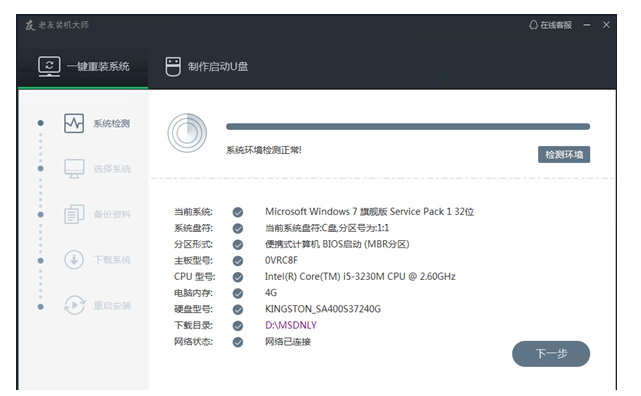Click the 4G memory value

[271, 293]
